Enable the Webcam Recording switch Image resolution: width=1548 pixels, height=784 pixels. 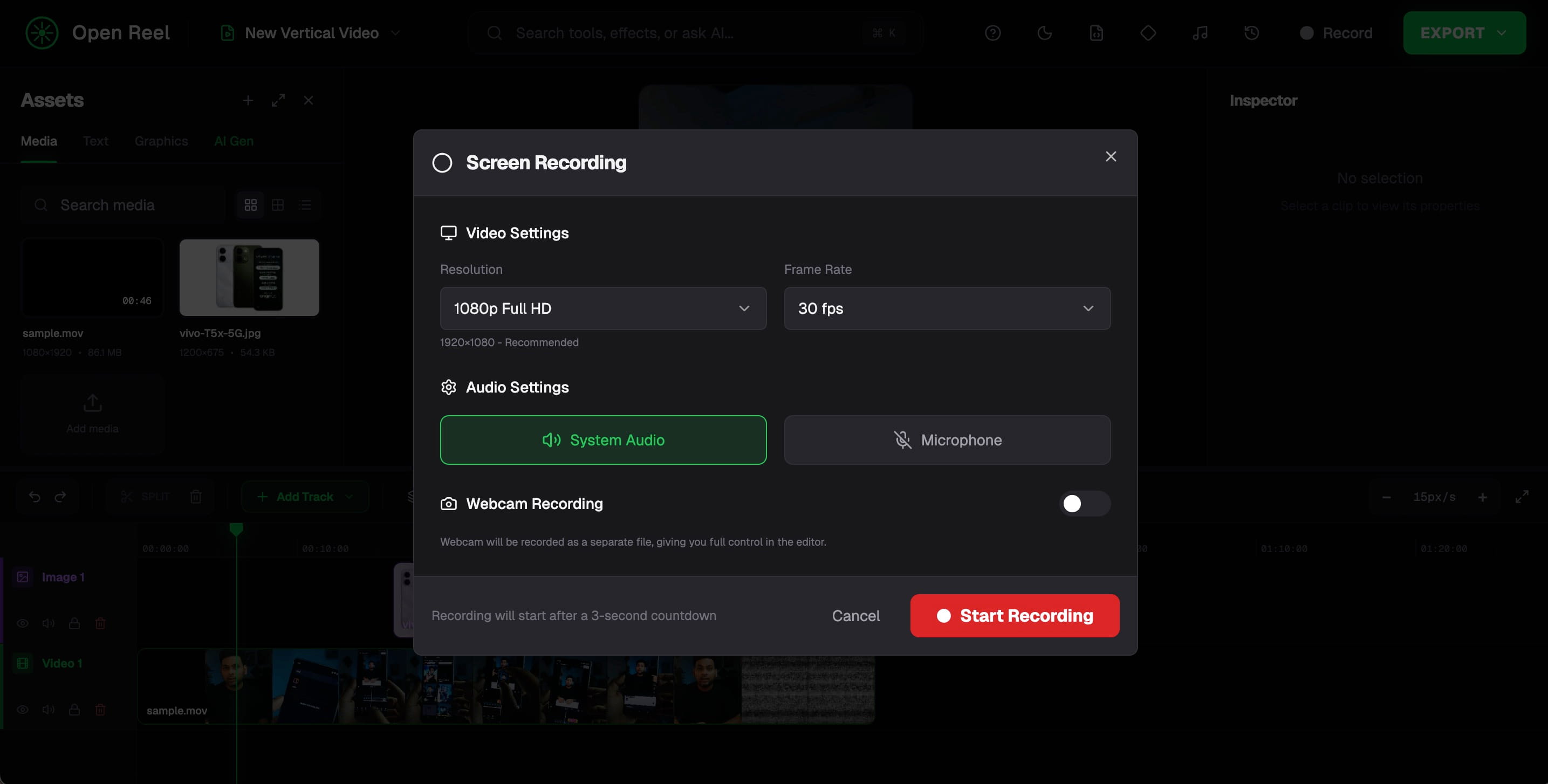[x=1084, y=504]
